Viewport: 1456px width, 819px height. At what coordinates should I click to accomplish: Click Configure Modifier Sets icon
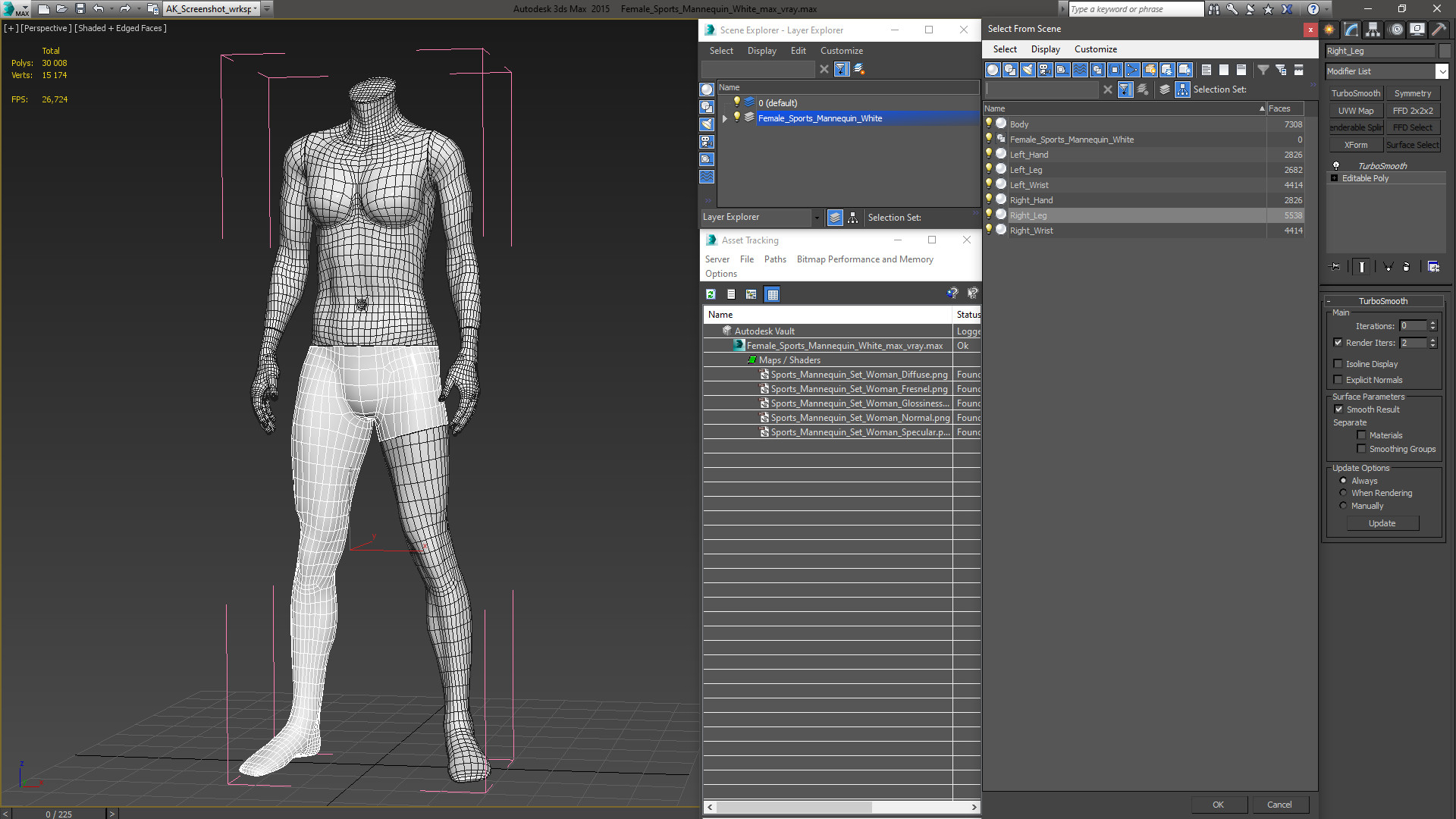pos(1433,267)
